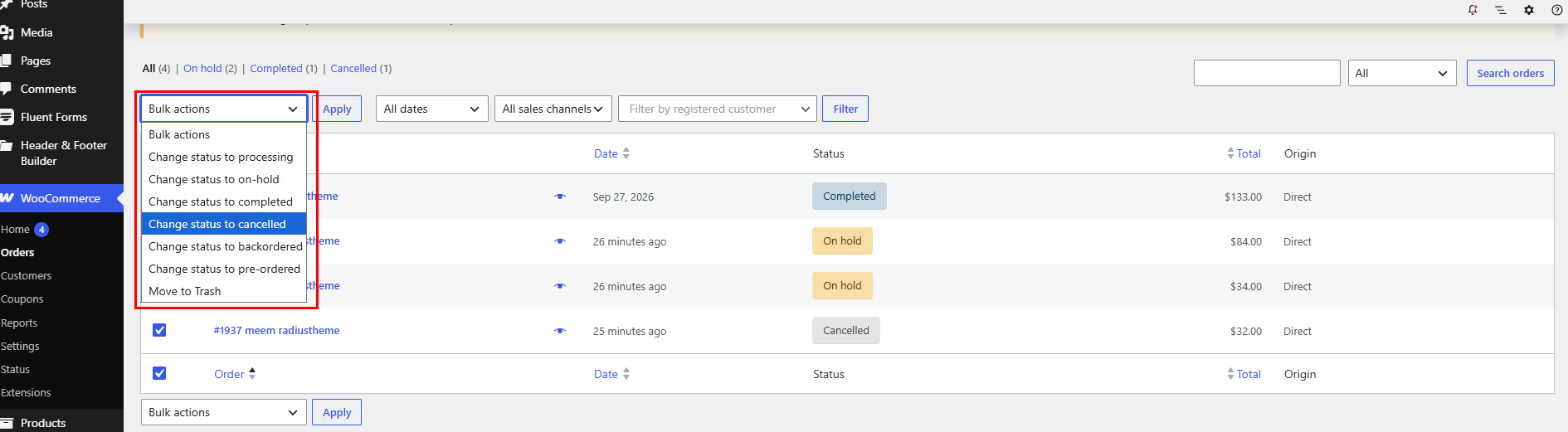Image resolution: width=1568 pixels, height=432 pixels.
Task: Click the $32.00 total cell
Action: [1246, 331]
